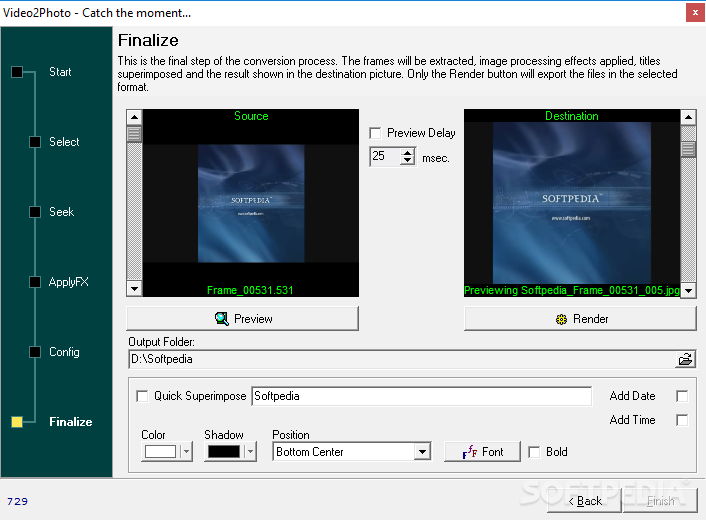This screenshot has width=706, height=520.
Task: Click the Back button
Action: pos(584,501)
